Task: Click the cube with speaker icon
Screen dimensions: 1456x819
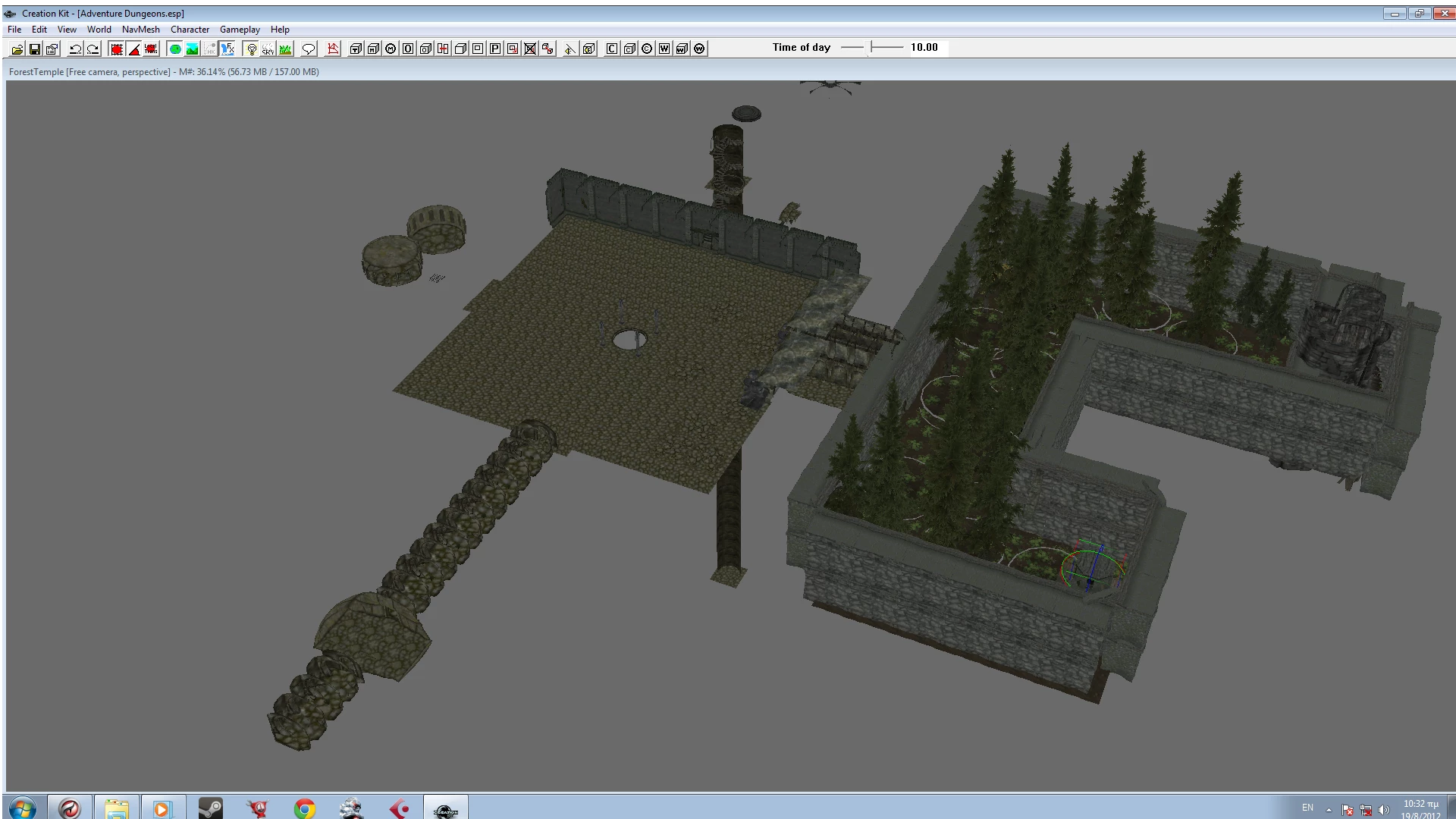Action: pos(588,49)
